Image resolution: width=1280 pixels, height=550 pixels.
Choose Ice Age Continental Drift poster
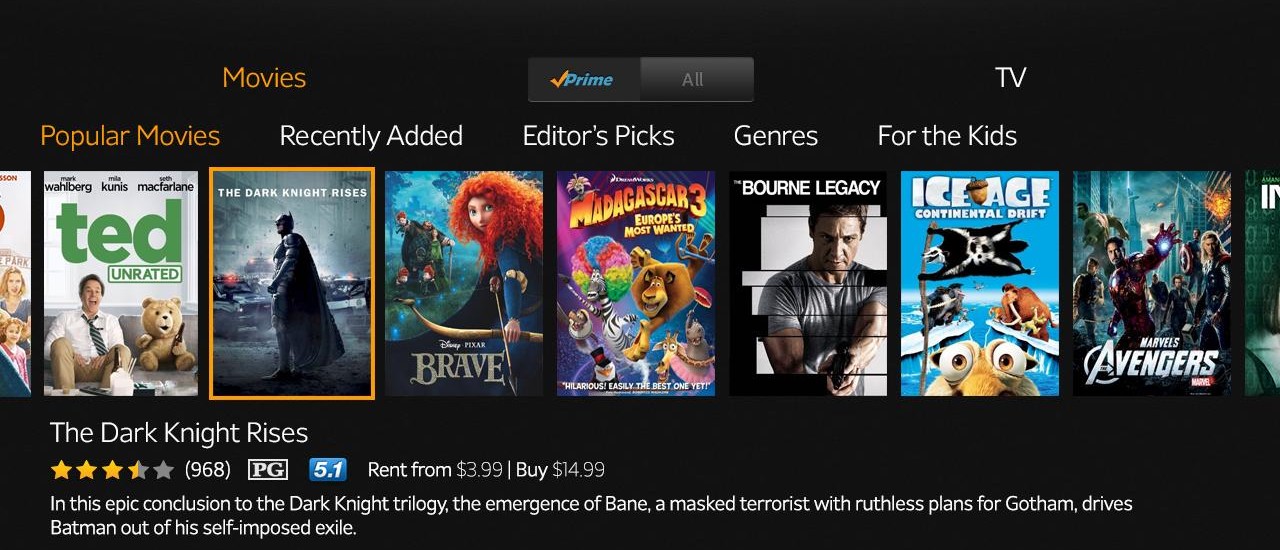[x=980, y=283]
